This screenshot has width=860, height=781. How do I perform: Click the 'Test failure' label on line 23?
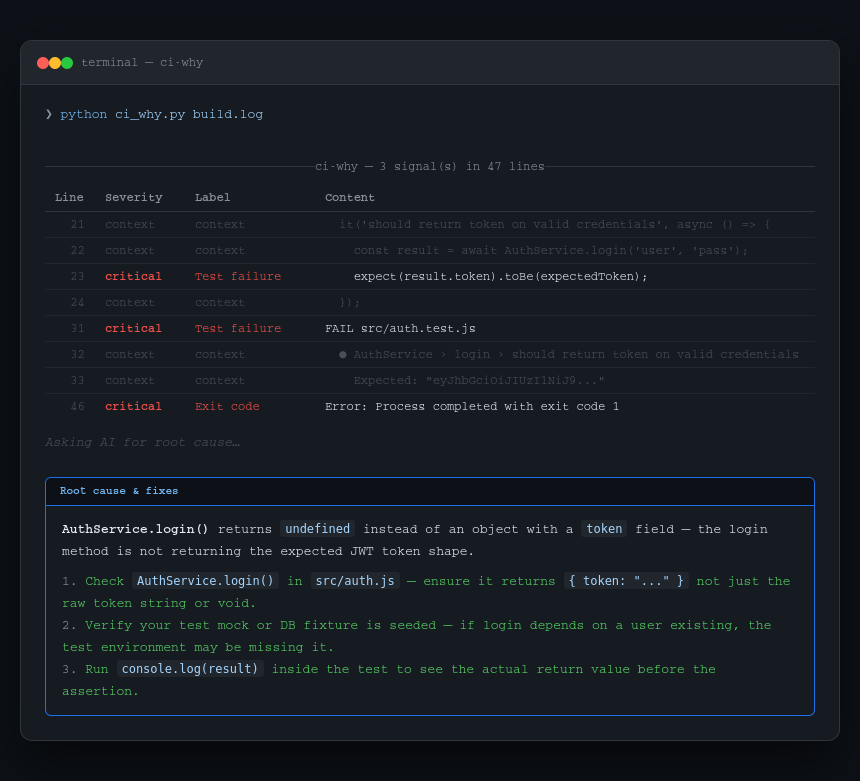[237, 276]
